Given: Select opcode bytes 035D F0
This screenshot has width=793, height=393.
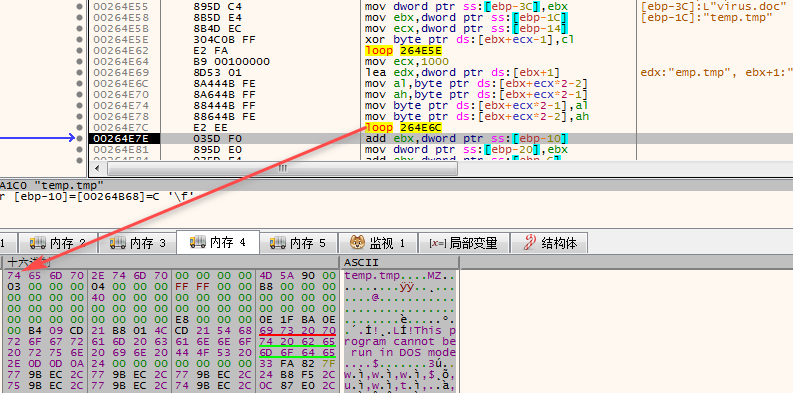Looking at the screenshot, I should [217, 139].
